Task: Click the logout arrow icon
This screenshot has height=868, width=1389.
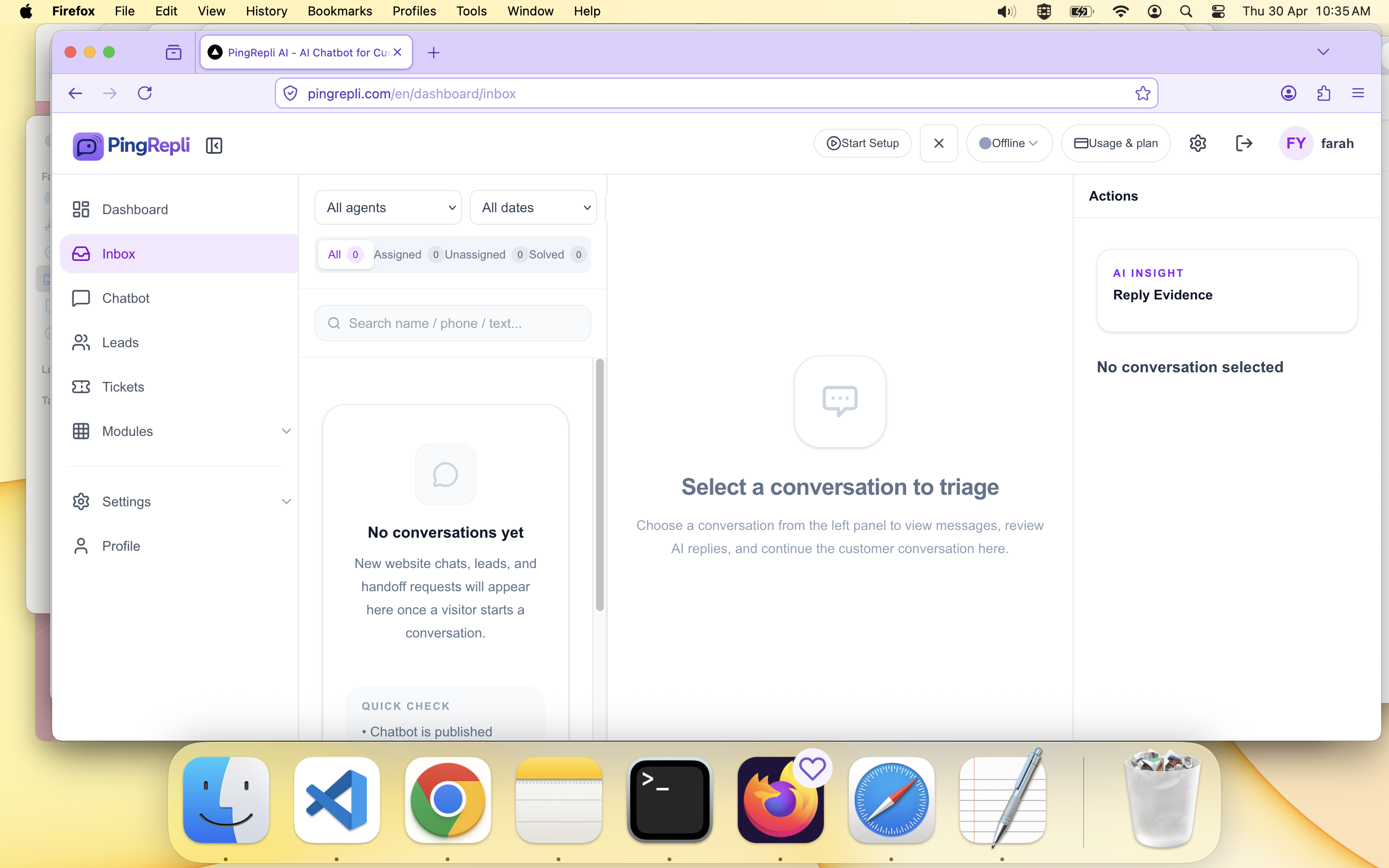Action: pyautogui.click(x=1244, y=143)
